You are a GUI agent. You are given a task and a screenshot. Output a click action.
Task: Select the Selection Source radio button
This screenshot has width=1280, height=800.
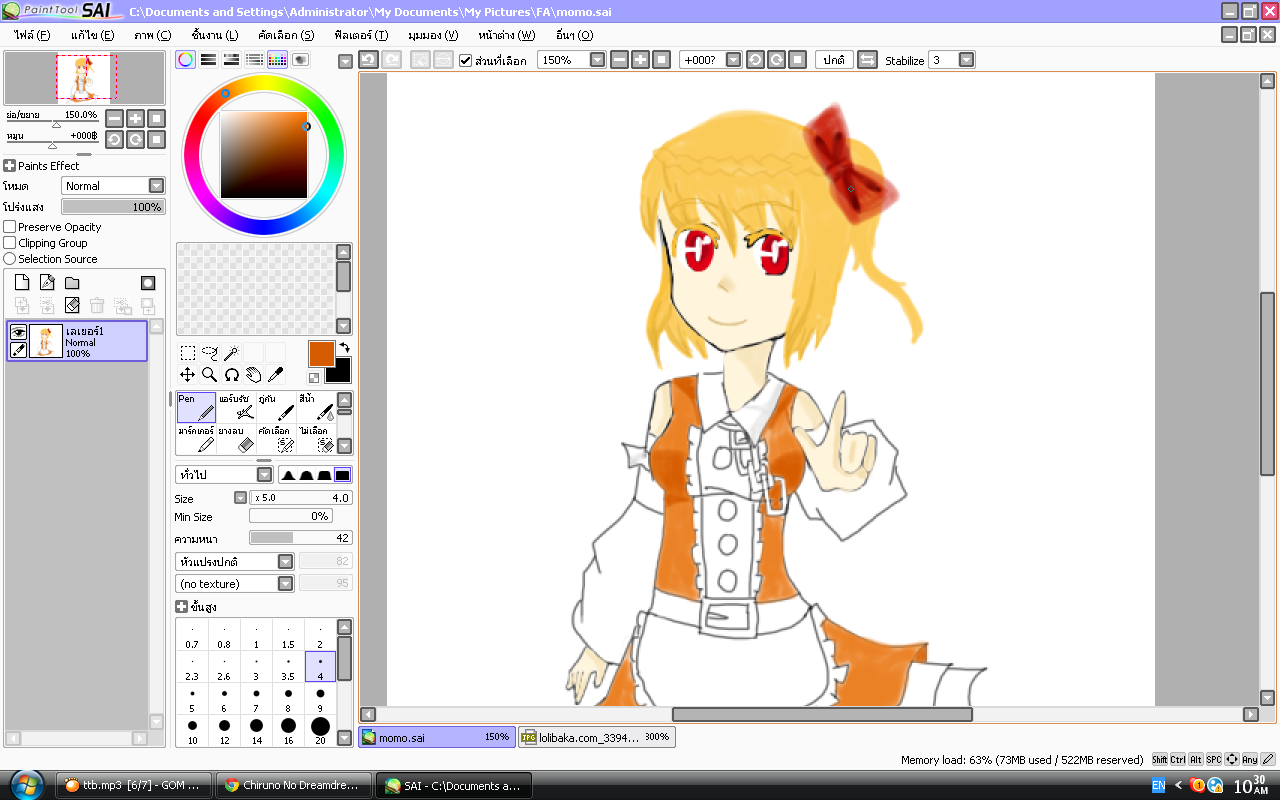click(x=10, y=259)
